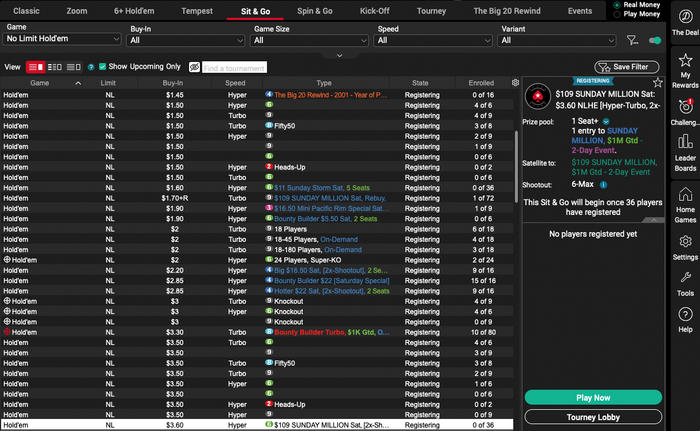Click table column settings gear icon
This screenshot has height=431, width=700.
coord(515,82)
